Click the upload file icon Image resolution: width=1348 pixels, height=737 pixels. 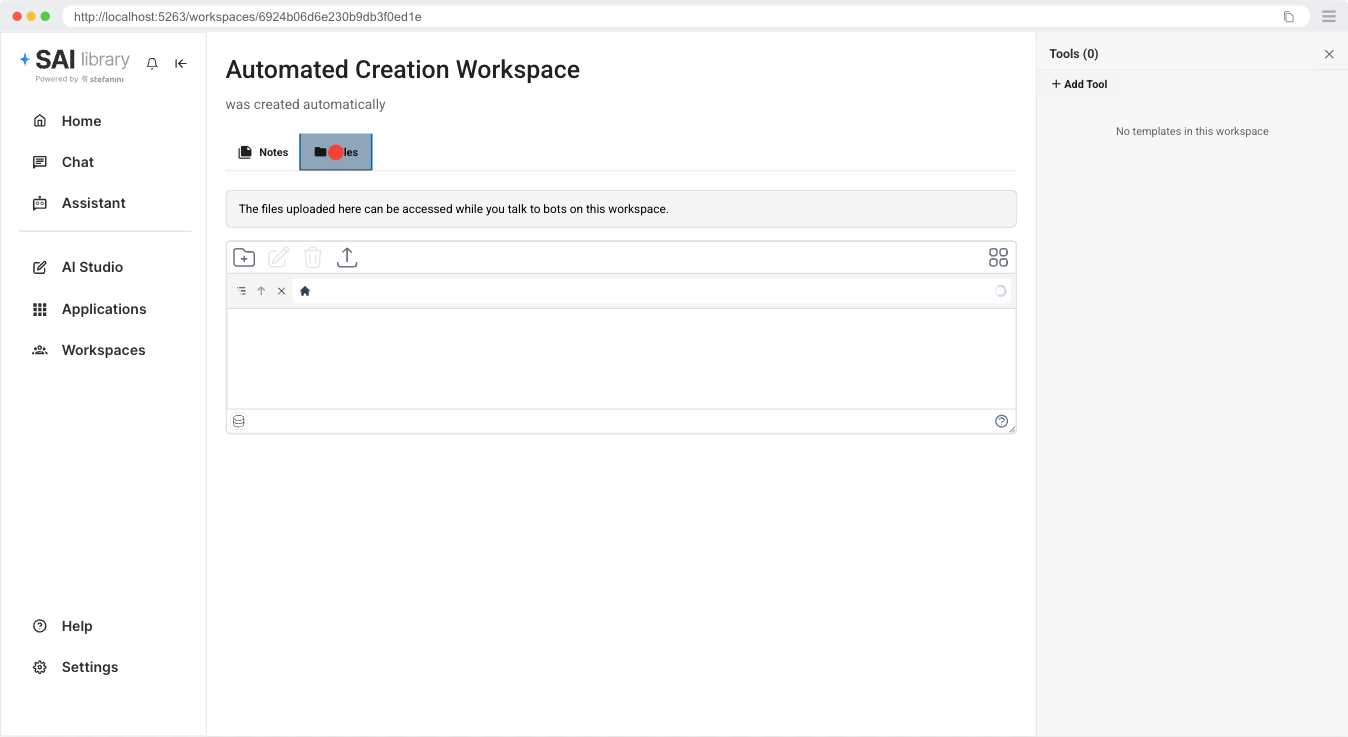click(347, 258)
